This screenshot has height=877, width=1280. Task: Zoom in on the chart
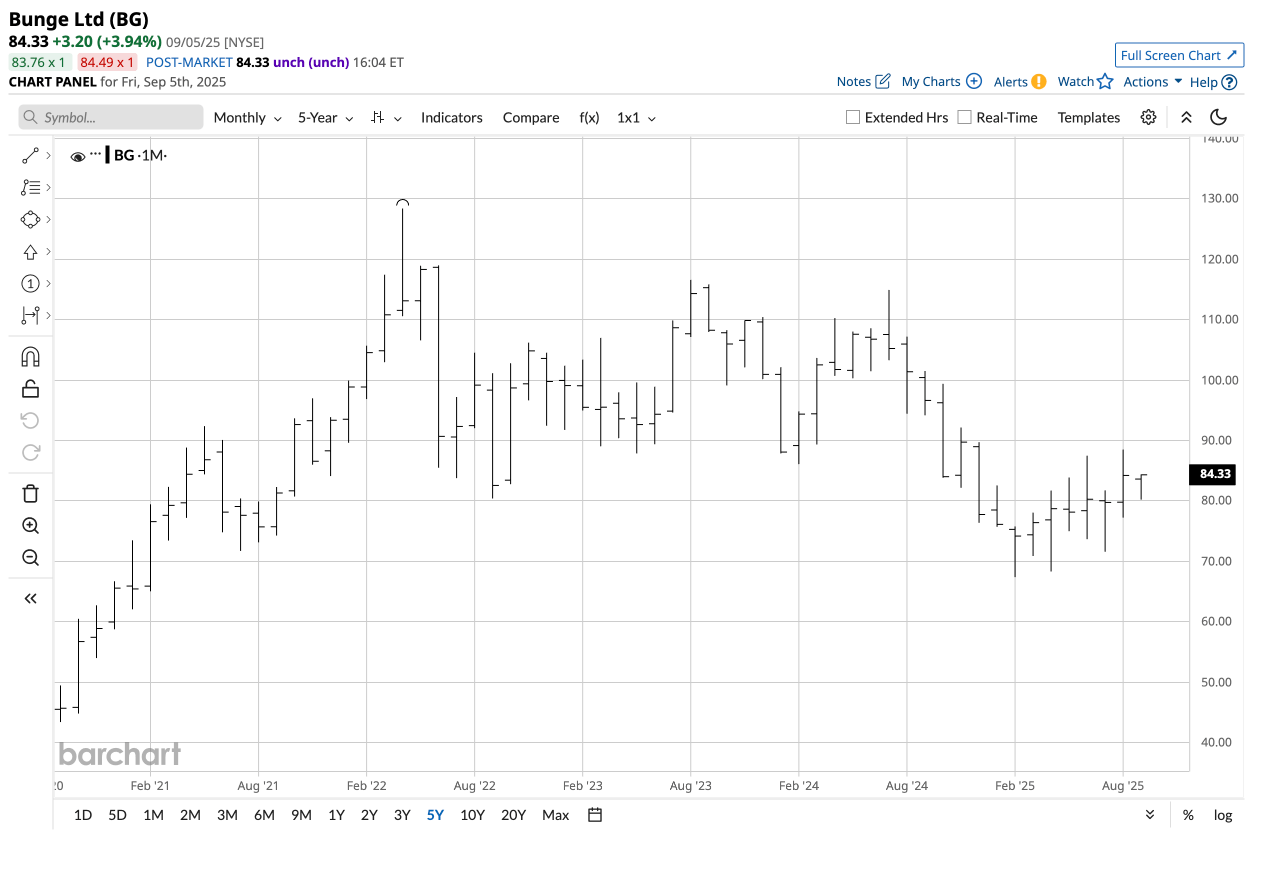pos(30,525)
